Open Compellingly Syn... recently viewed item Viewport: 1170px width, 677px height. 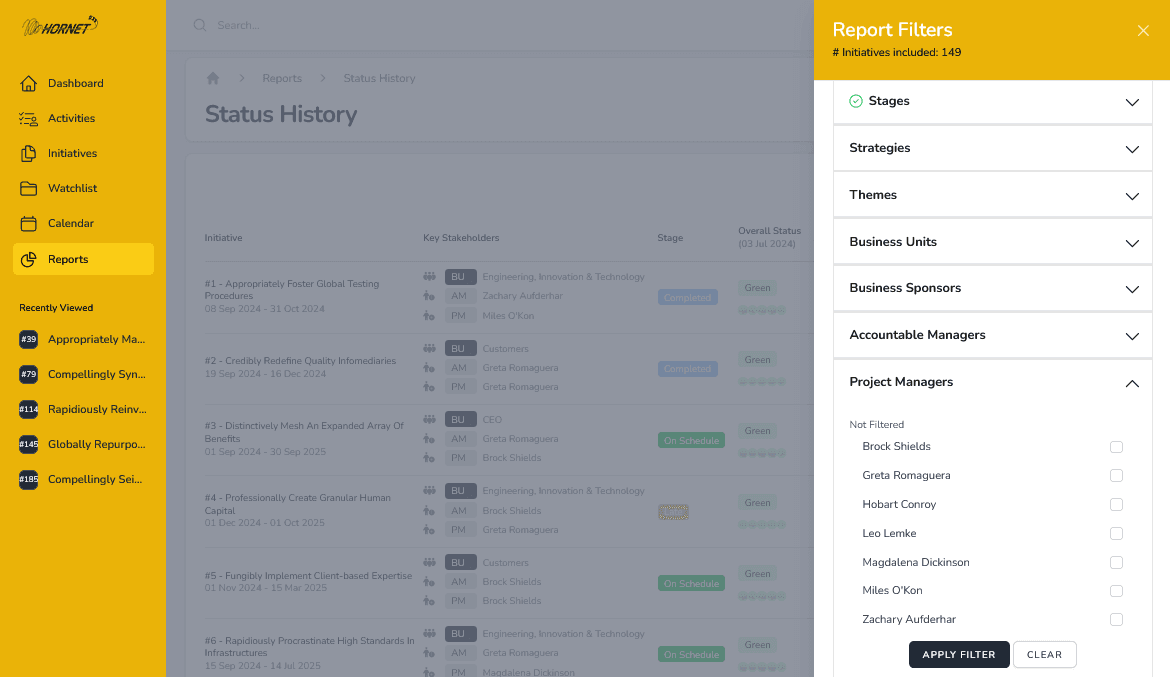[96, 374]
